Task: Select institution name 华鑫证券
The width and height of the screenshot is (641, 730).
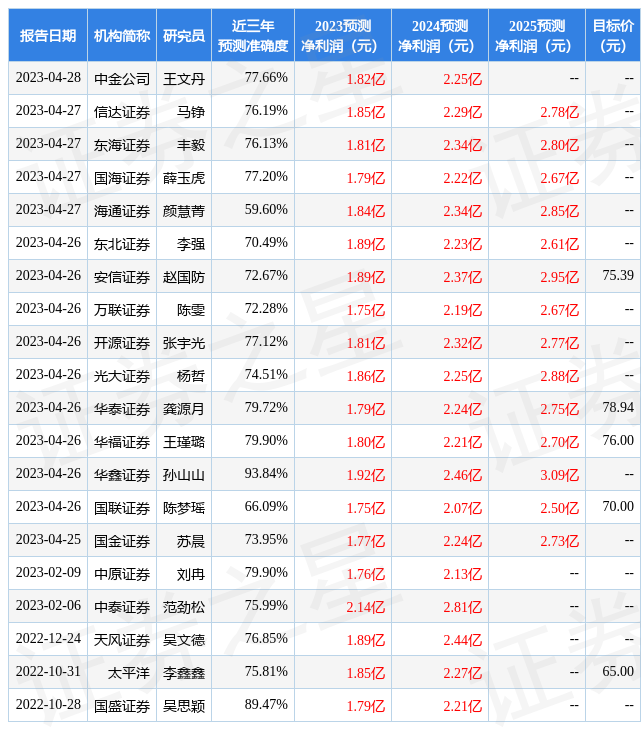Action: 121,475
